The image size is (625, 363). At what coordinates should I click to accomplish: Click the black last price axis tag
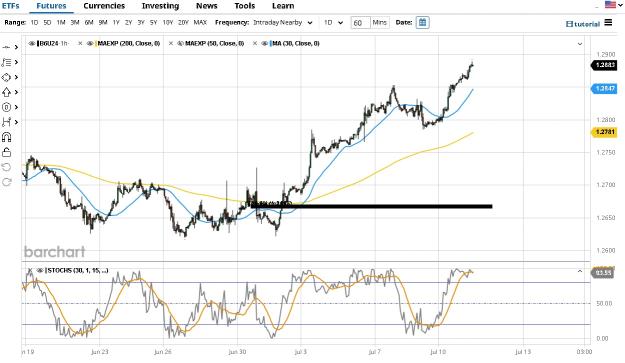pyautogui.click(x=604, y=65)
